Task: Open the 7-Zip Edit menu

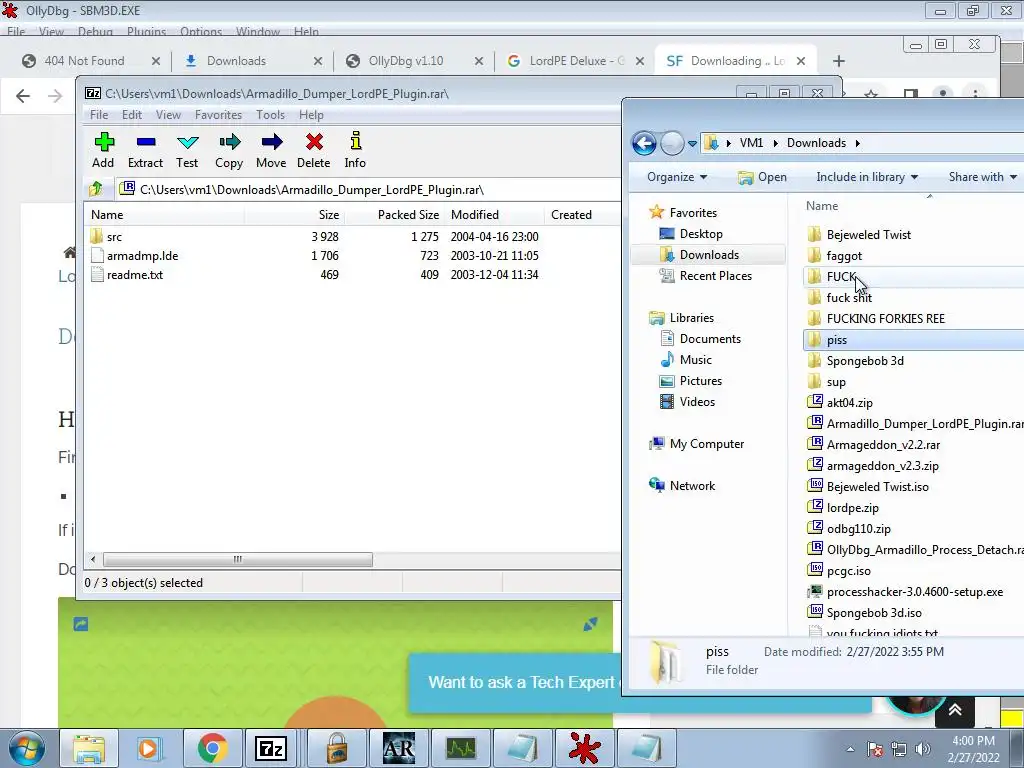Action: [132, 115]
